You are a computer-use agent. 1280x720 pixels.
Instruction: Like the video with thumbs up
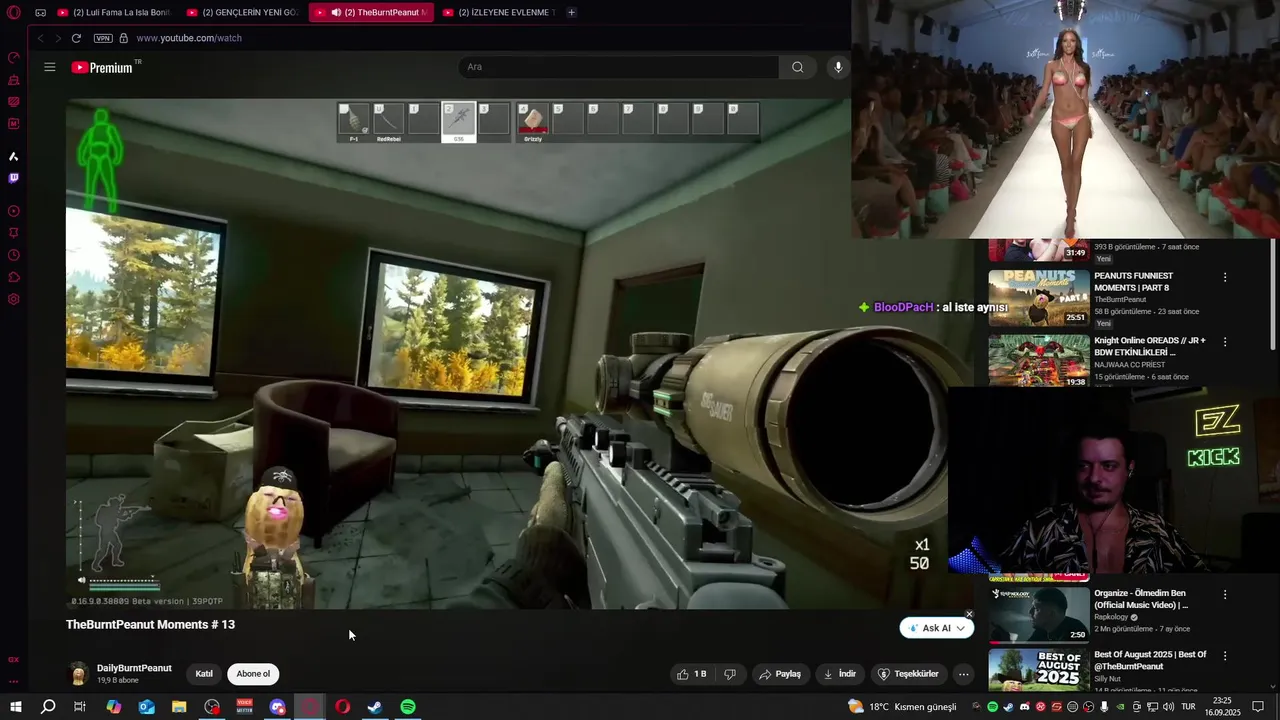click(692, 674)
